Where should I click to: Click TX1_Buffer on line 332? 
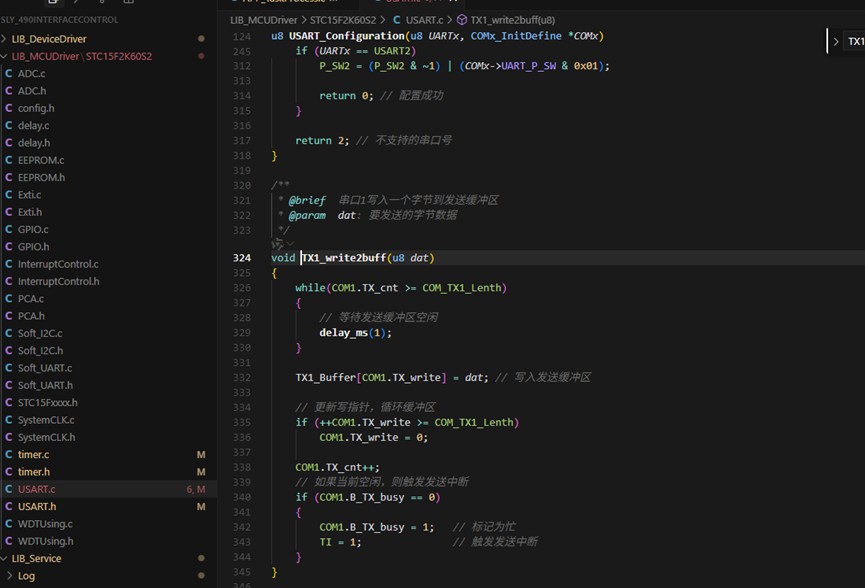pos(325,377)
